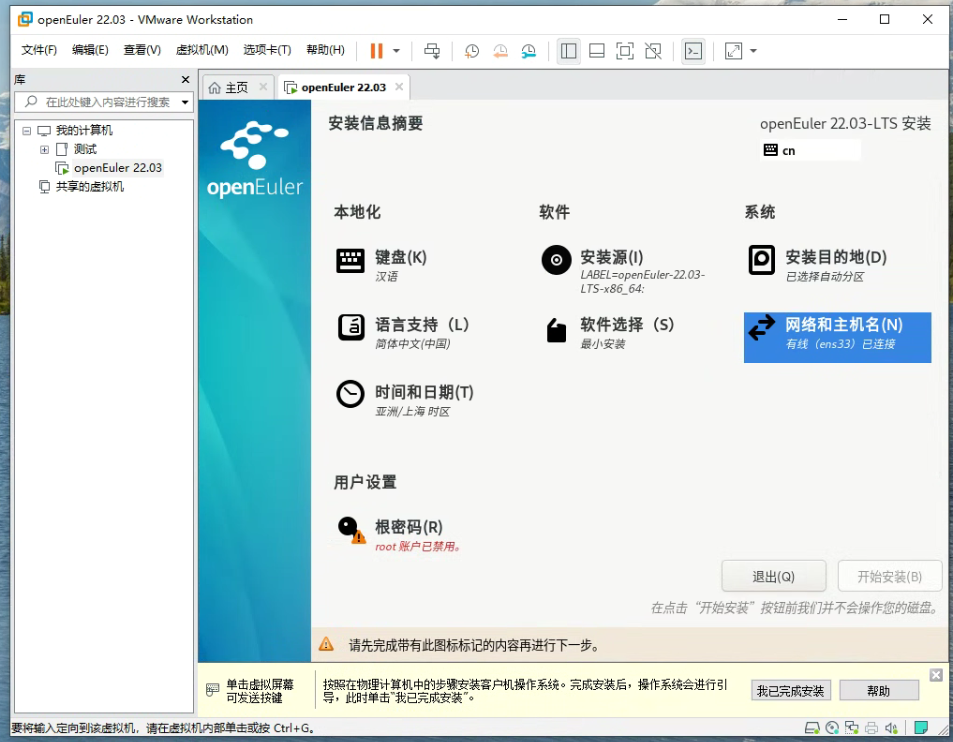This screenshot has width=953, height=742.
Task: Click the CD/DVD drive status bar icon
Action: [x=832, y=727]
